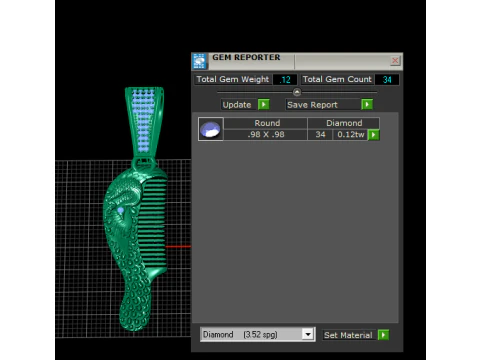Click the .98 X .98 size cell
Screen dimensions: 480x360
tap(266, 135)
